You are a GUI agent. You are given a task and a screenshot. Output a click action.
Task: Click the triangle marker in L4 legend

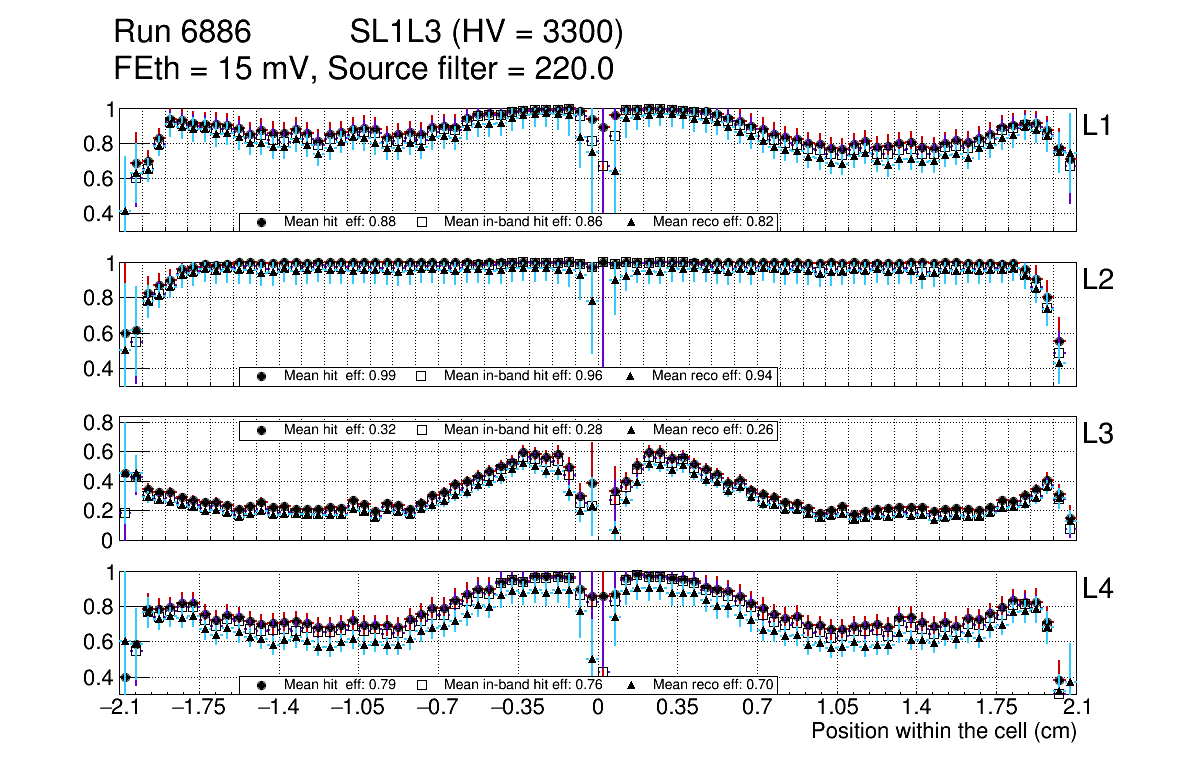click(x=632, y=685)
